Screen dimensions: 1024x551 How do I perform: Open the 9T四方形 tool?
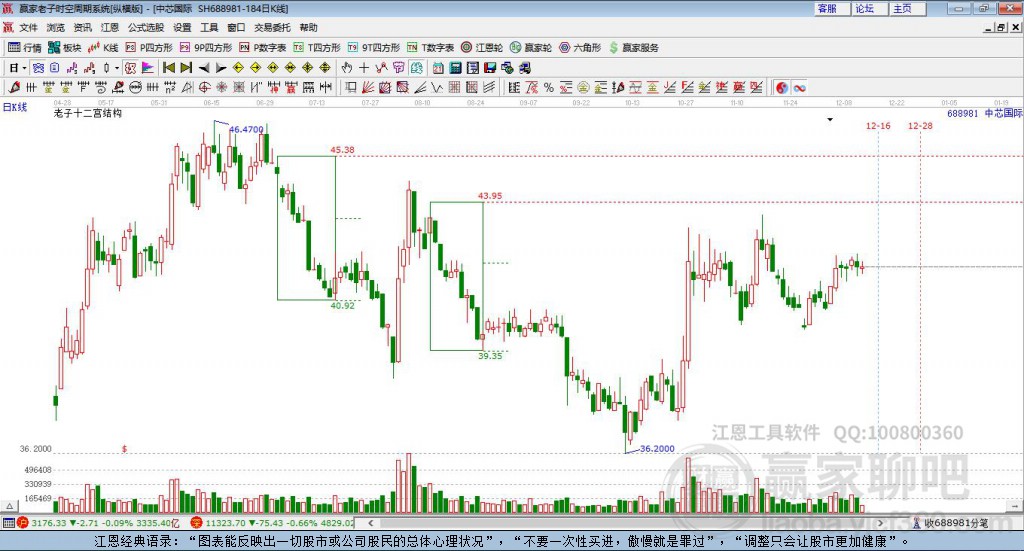374,48
